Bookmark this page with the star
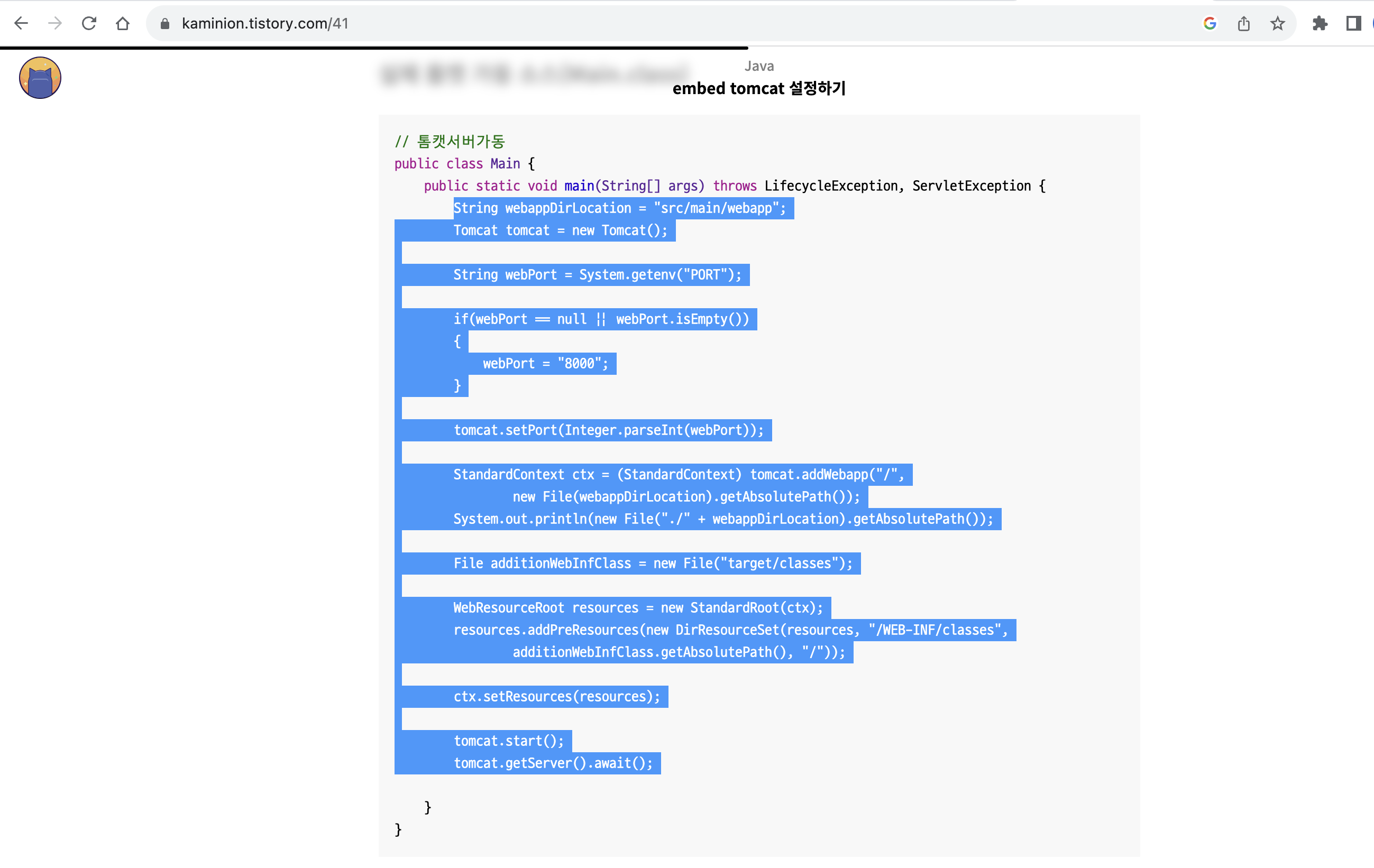The height and width of the screenshot is (868, 1374). pos(1277,23)
